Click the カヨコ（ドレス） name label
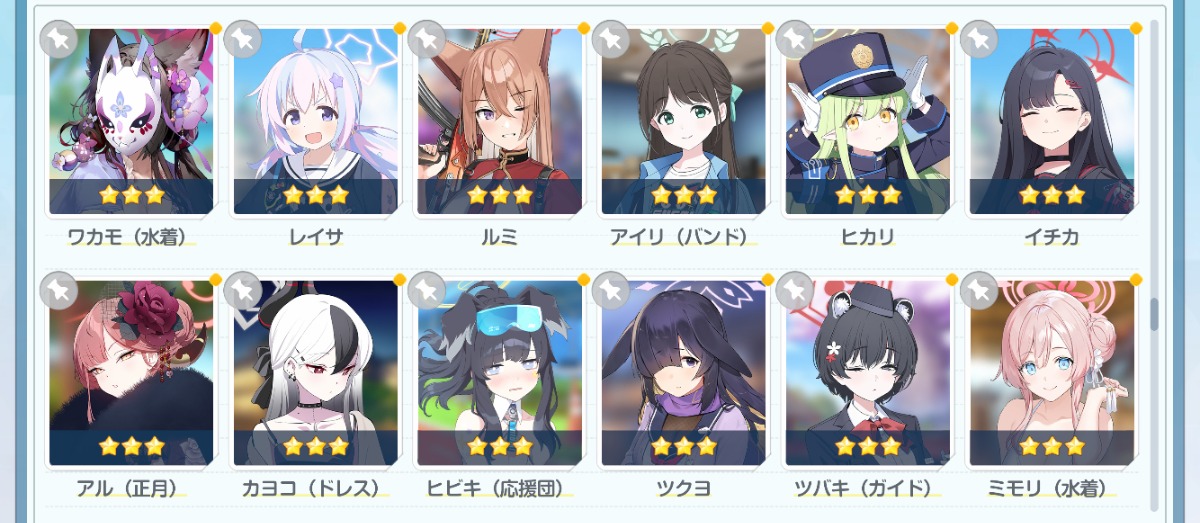Image resolution: width=1200 pixels, height=523 pixels. pos(316,489)
